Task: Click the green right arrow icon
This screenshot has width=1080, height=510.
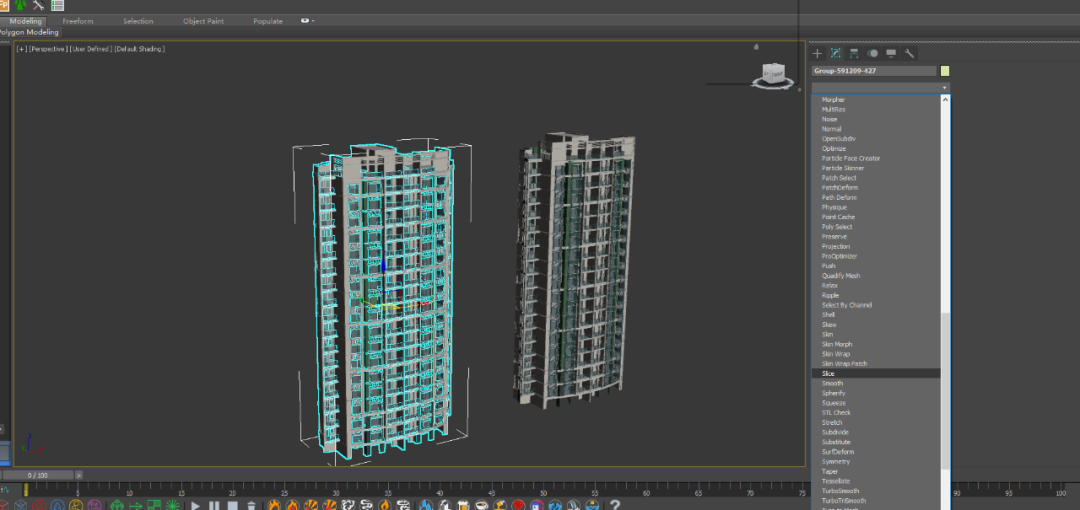Action: pyautogui.click(x=136, y=506)
